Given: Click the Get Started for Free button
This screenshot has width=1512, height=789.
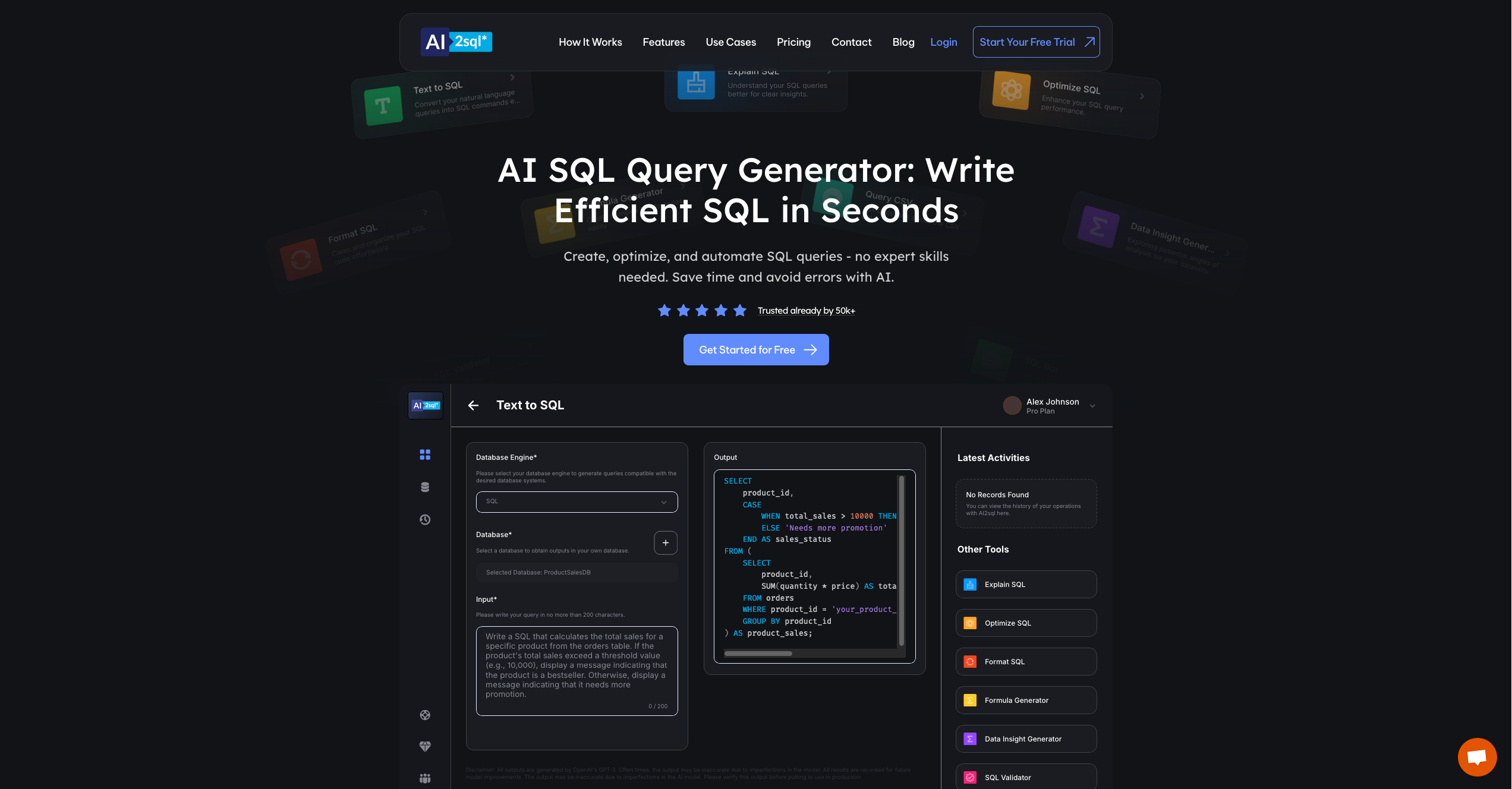Looking at the screenshot, I should pyautogui.click(x=756, y=350).
